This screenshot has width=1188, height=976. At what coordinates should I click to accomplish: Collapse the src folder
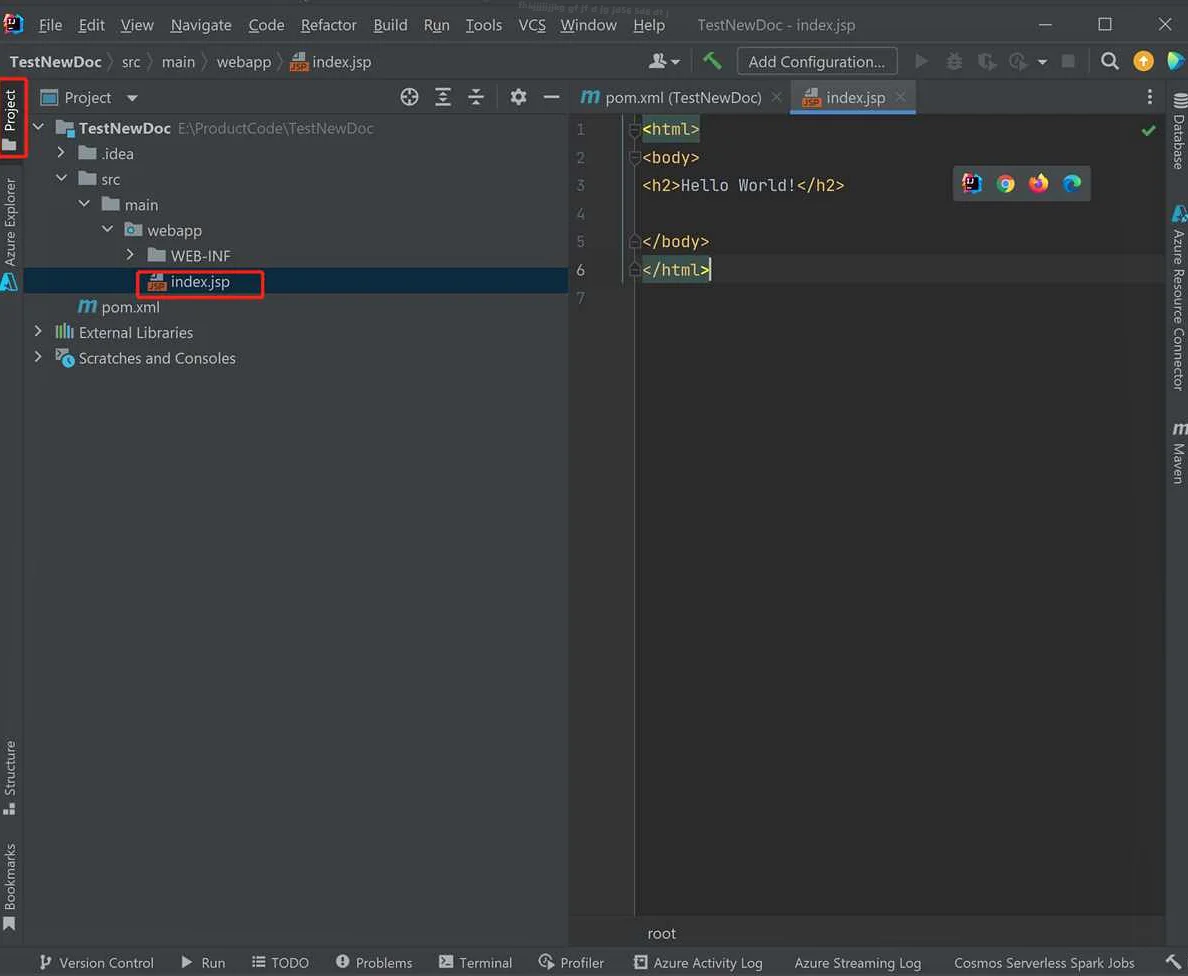[x=61, y=178]
